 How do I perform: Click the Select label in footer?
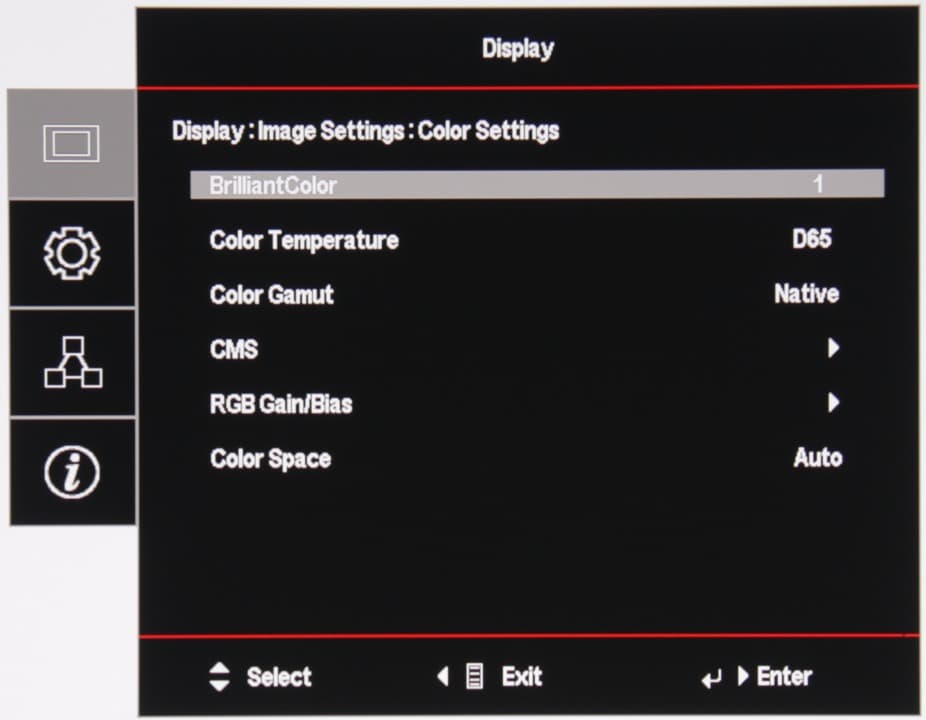click(x=279, y=677)
